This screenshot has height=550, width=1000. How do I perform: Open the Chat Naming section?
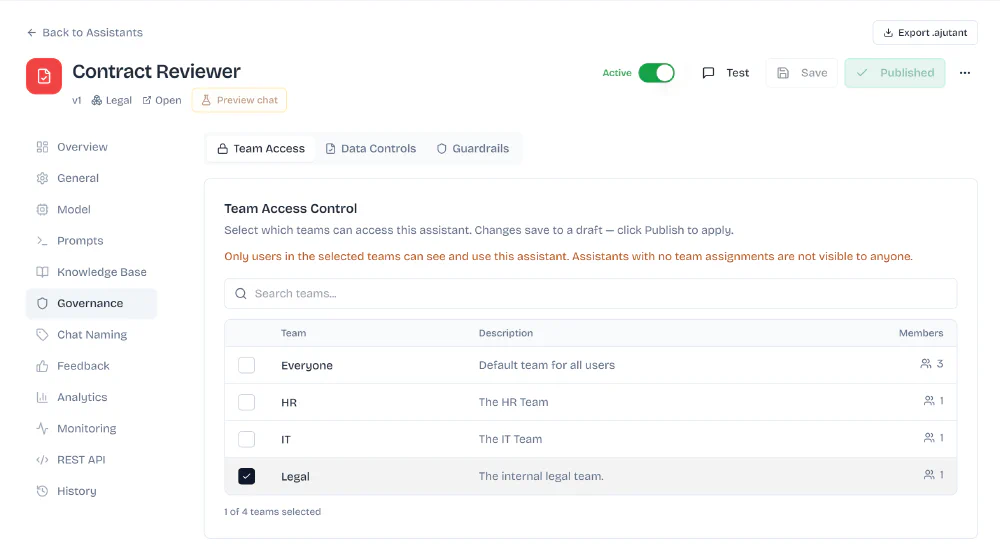click(x=91, y=334)
